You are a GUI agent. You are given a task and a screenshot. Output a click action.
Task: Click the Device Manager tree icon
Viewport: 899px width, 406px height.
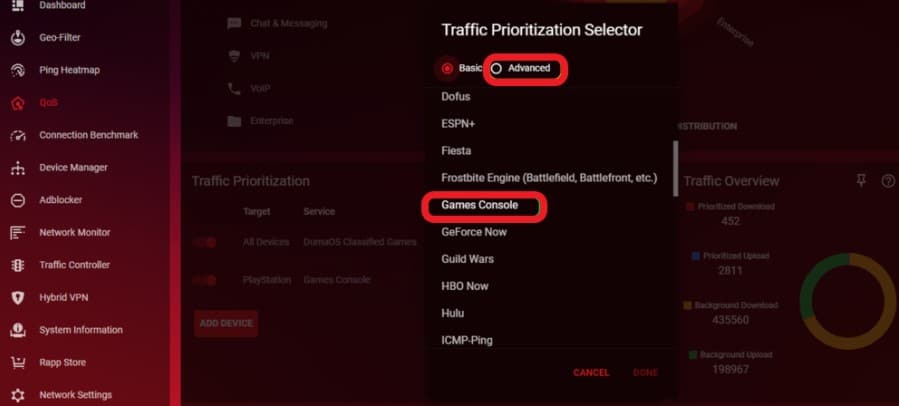coord(18,169)
